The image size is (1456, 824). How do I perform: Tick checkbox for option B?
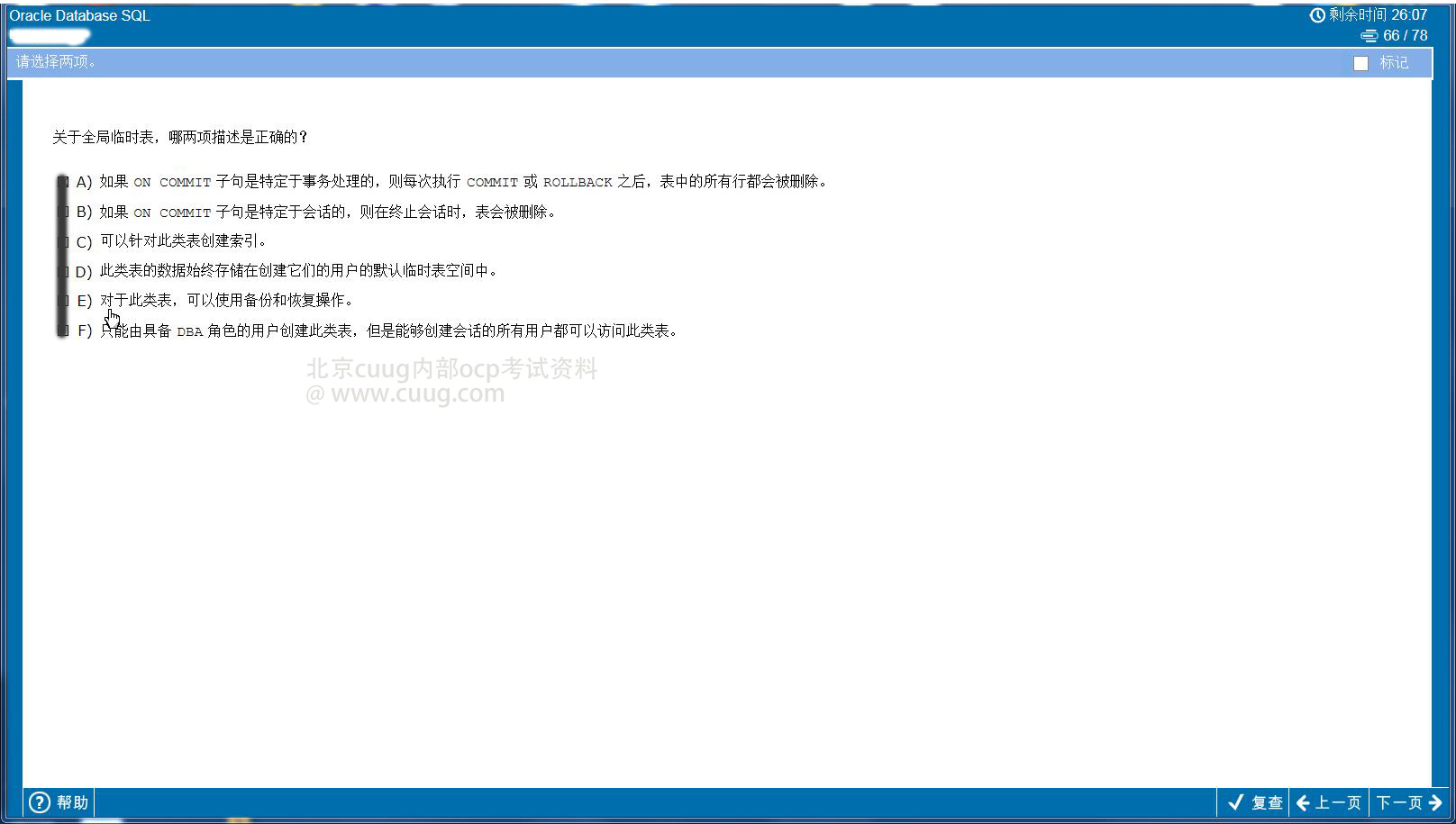coord(63,213)
